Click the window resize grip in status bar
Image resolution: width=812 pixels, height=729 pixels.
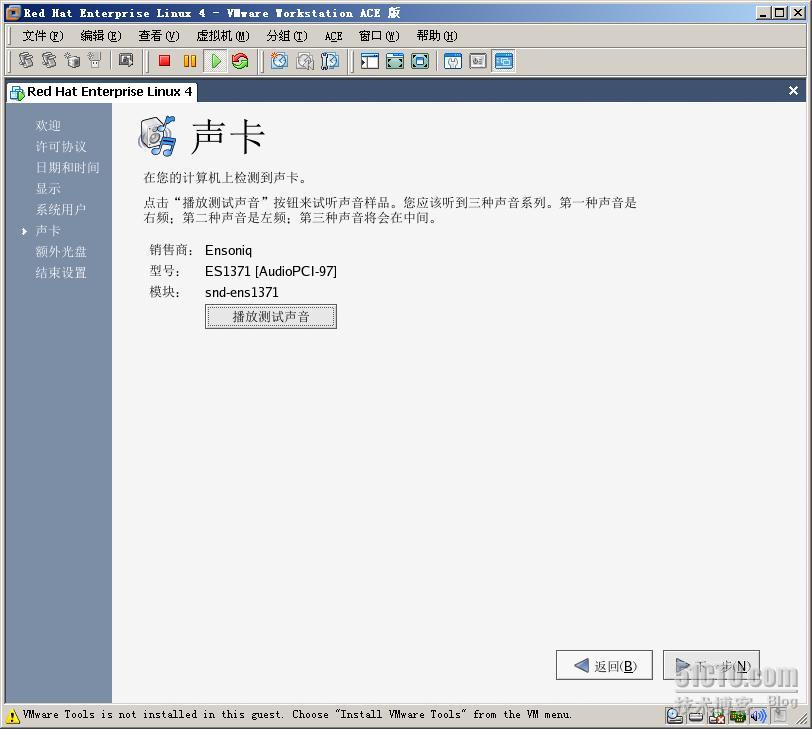pos(803,718)
